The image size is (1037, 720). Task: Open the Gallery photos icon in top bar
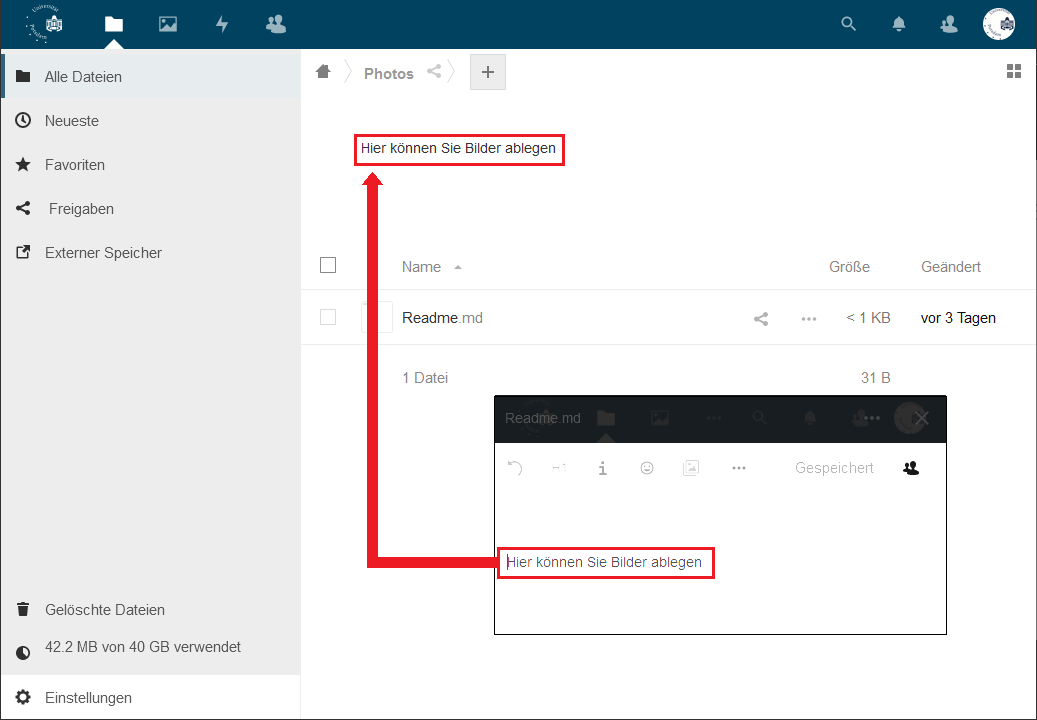point(167,24)
